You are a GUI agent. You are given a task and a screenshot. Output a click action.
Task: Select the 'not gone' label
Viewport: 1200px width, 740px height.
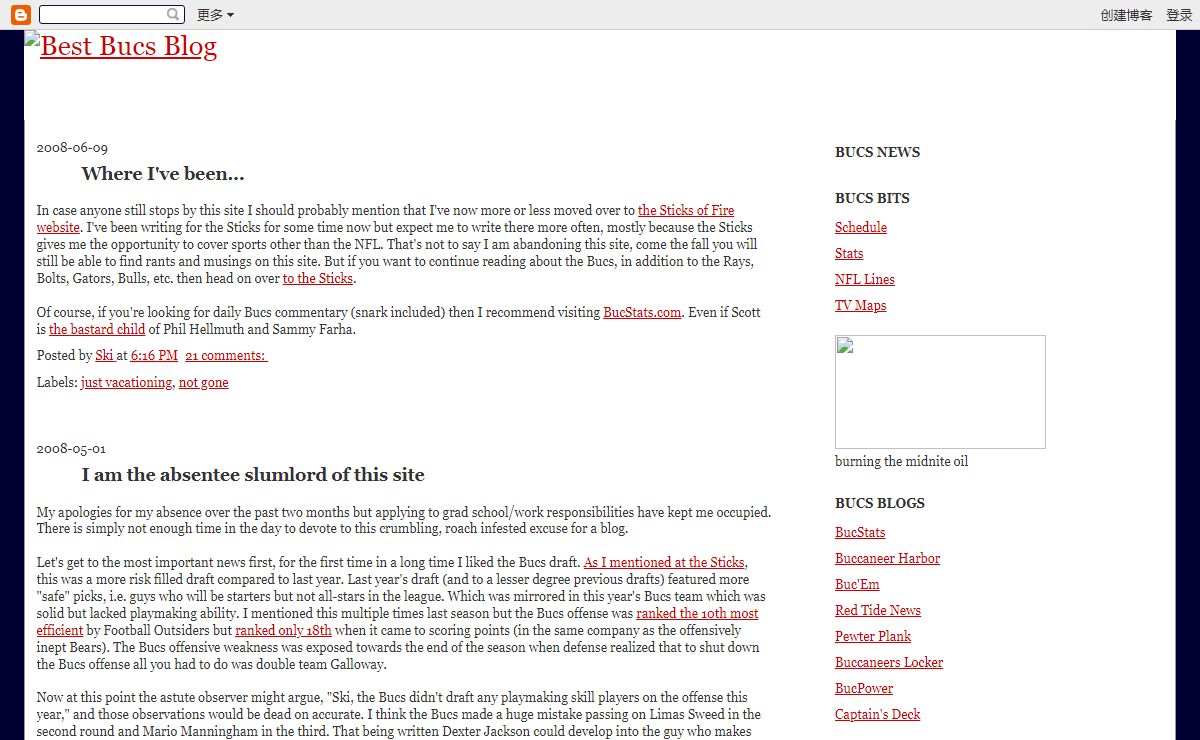point(204,382)
